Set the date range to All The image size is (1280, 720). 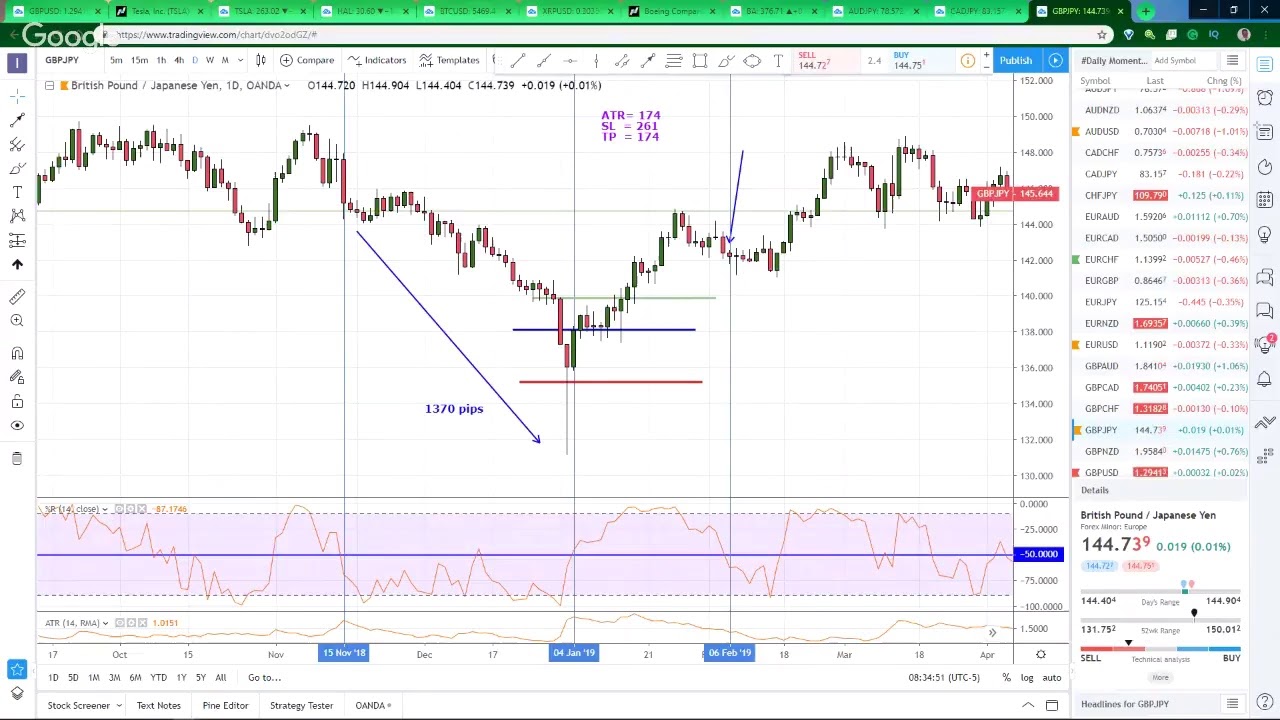click(220, 678)
